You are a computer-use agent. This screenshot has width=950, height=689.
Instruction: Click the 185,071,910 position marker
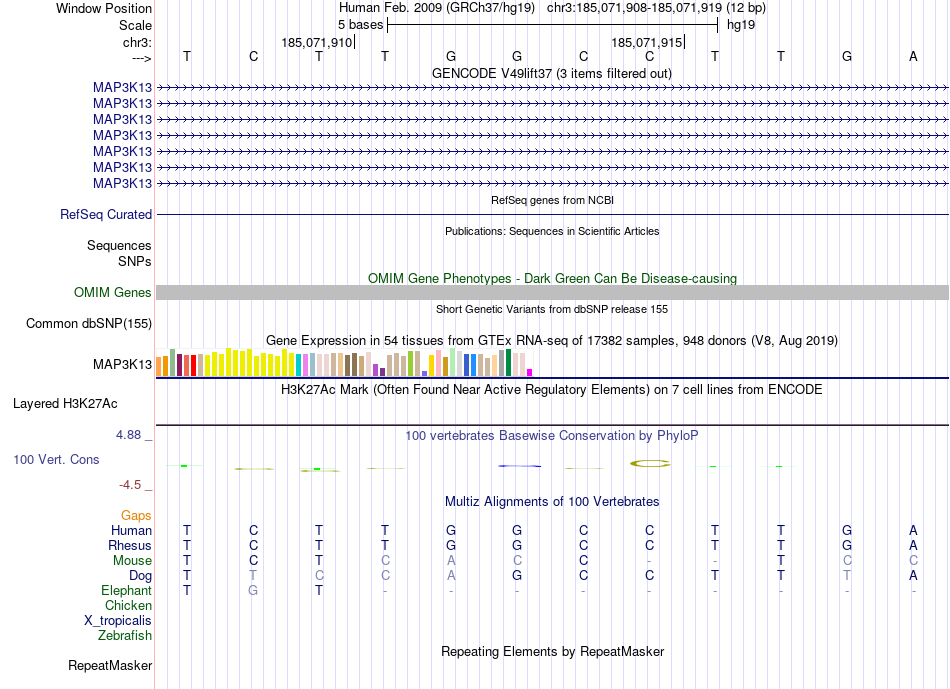pyautogui.click(x=317, y=42)
